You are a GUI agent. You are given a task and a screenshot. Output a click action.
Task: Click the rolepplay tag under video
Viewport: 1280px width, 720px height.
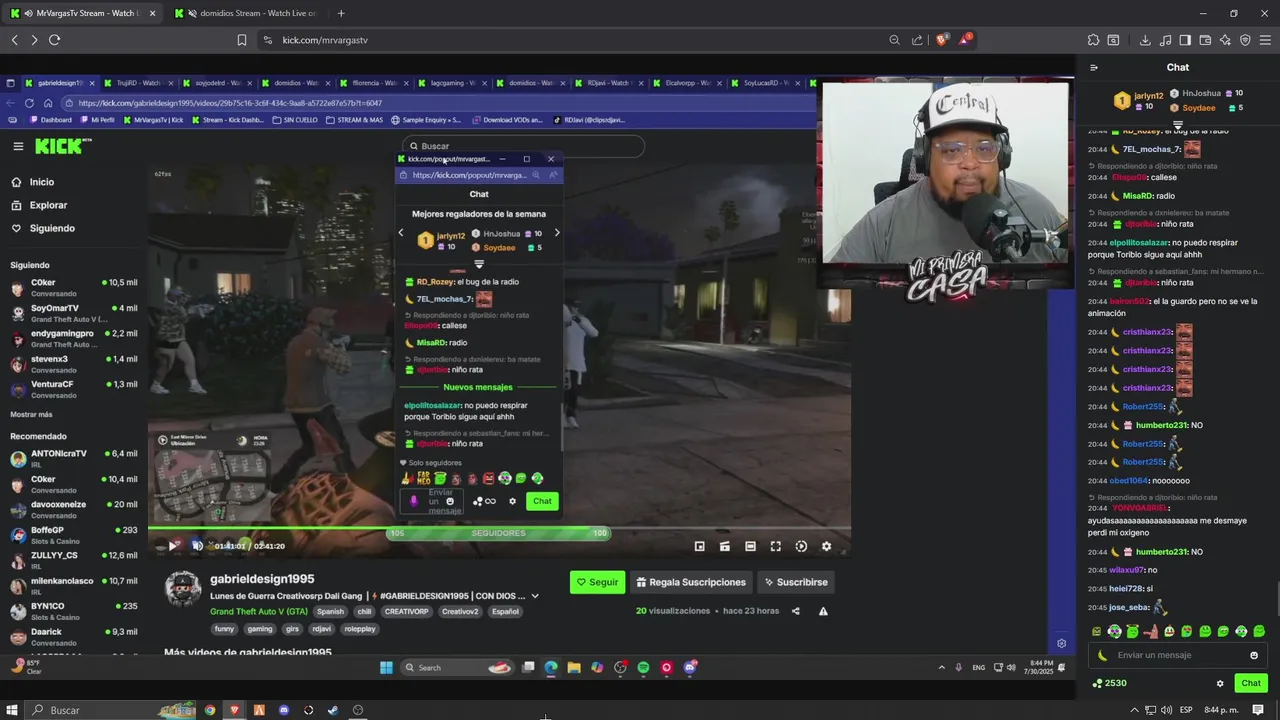click(x=360, y=629)
